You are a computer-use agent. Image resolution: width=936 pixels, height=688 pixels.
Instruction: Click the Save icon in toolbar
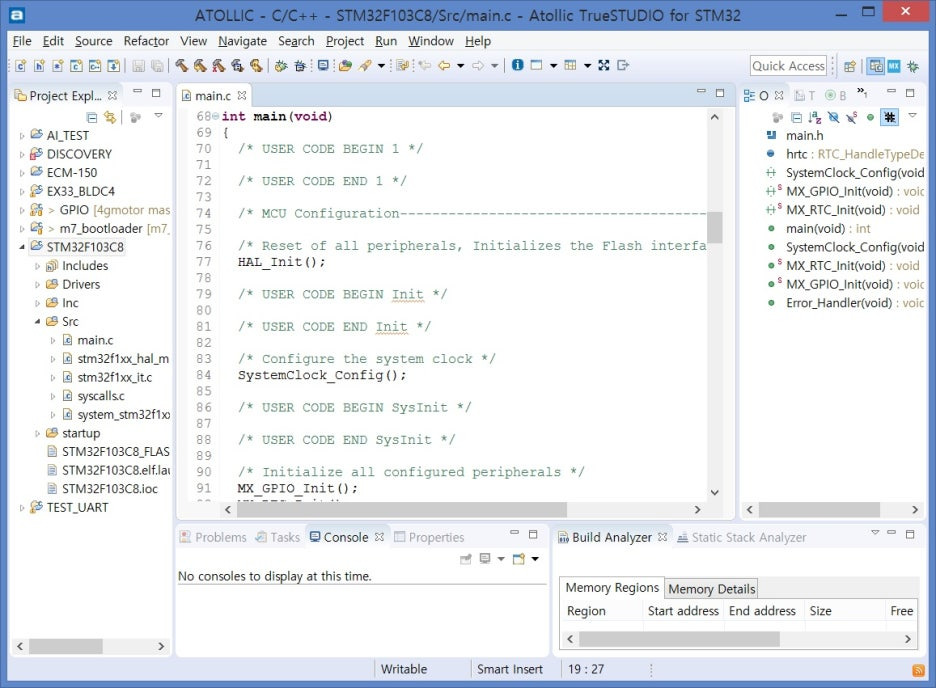(x=137, y=66)
